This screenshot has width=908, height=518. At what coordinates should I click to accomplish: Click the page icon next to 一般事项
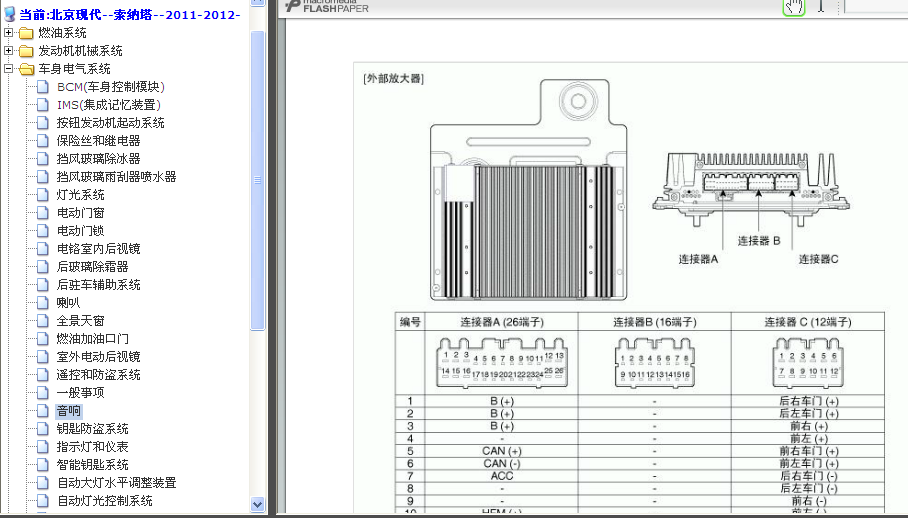click(42, 392)
